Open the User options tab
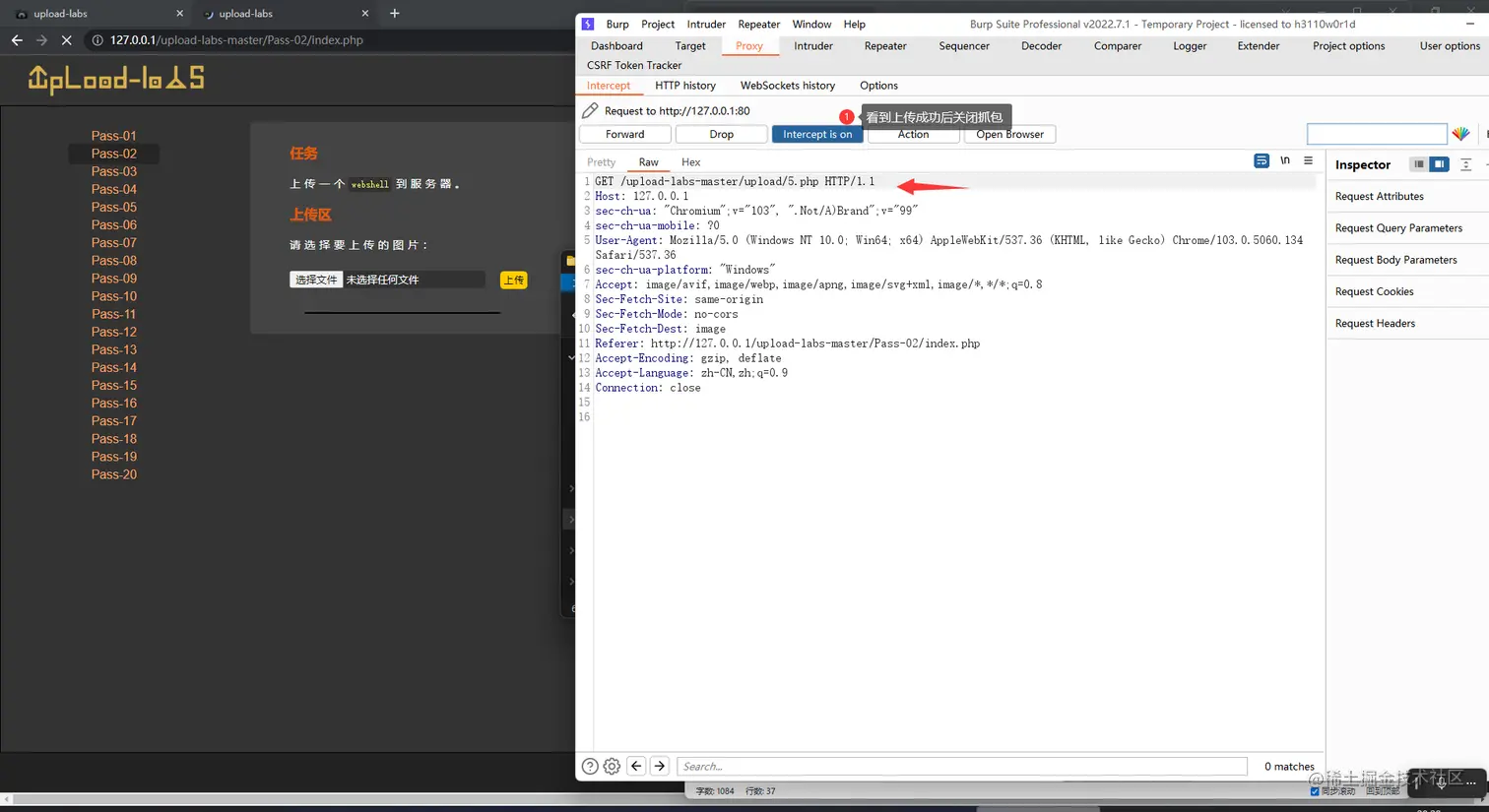 coord(1450,45)
